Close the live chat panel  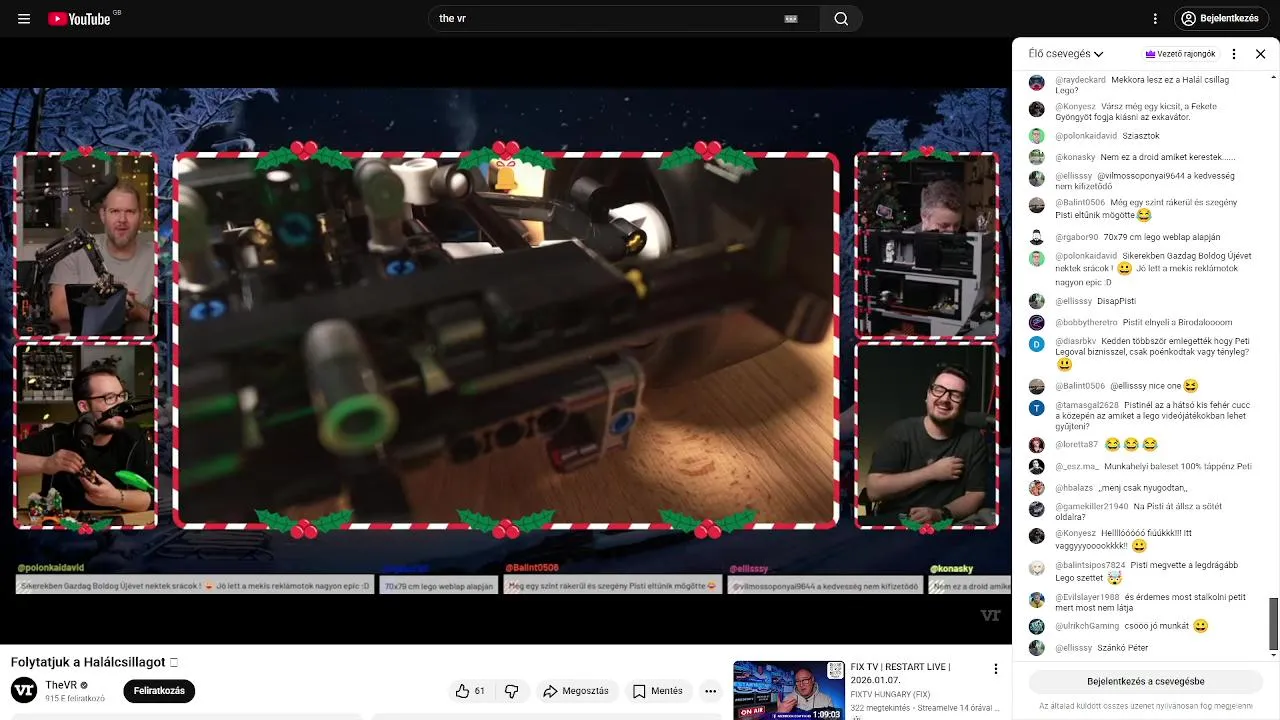pos(1260,54)
